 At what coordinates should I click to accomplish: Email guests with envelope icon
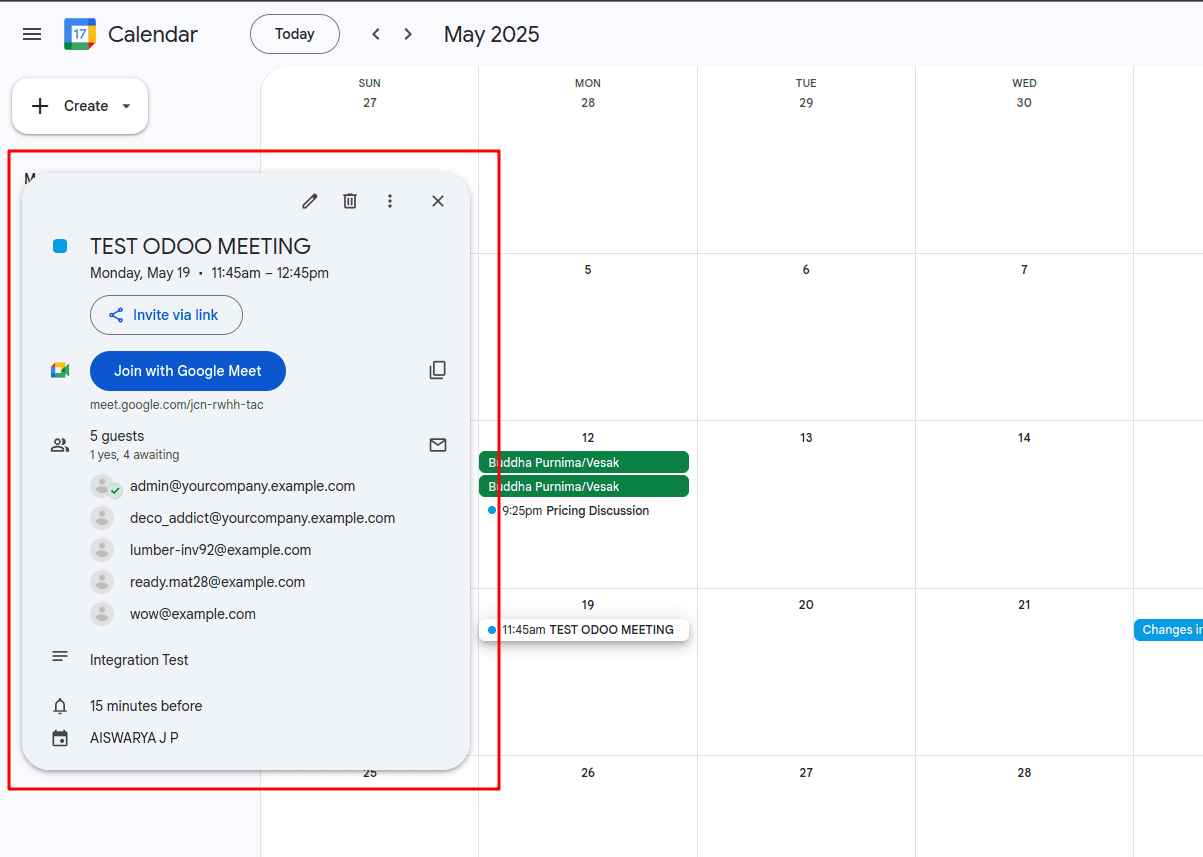(438, 445)
